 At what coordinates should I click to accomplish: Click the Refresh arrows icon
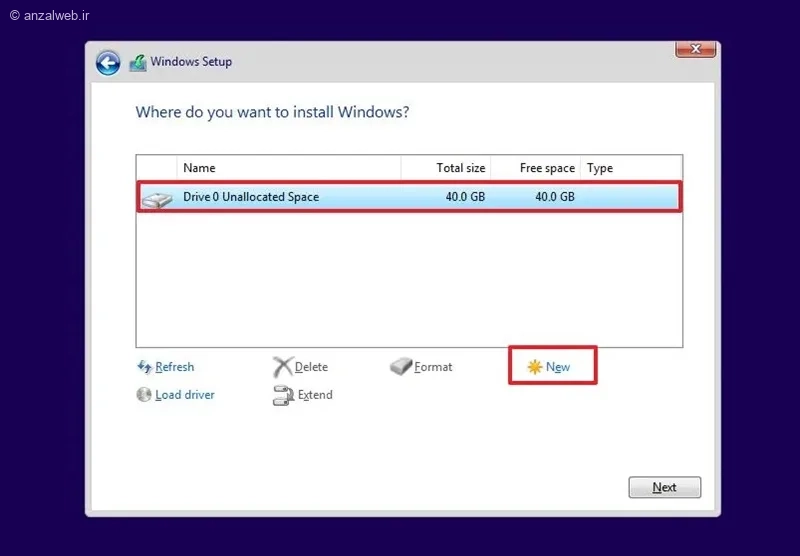(144, 366)
